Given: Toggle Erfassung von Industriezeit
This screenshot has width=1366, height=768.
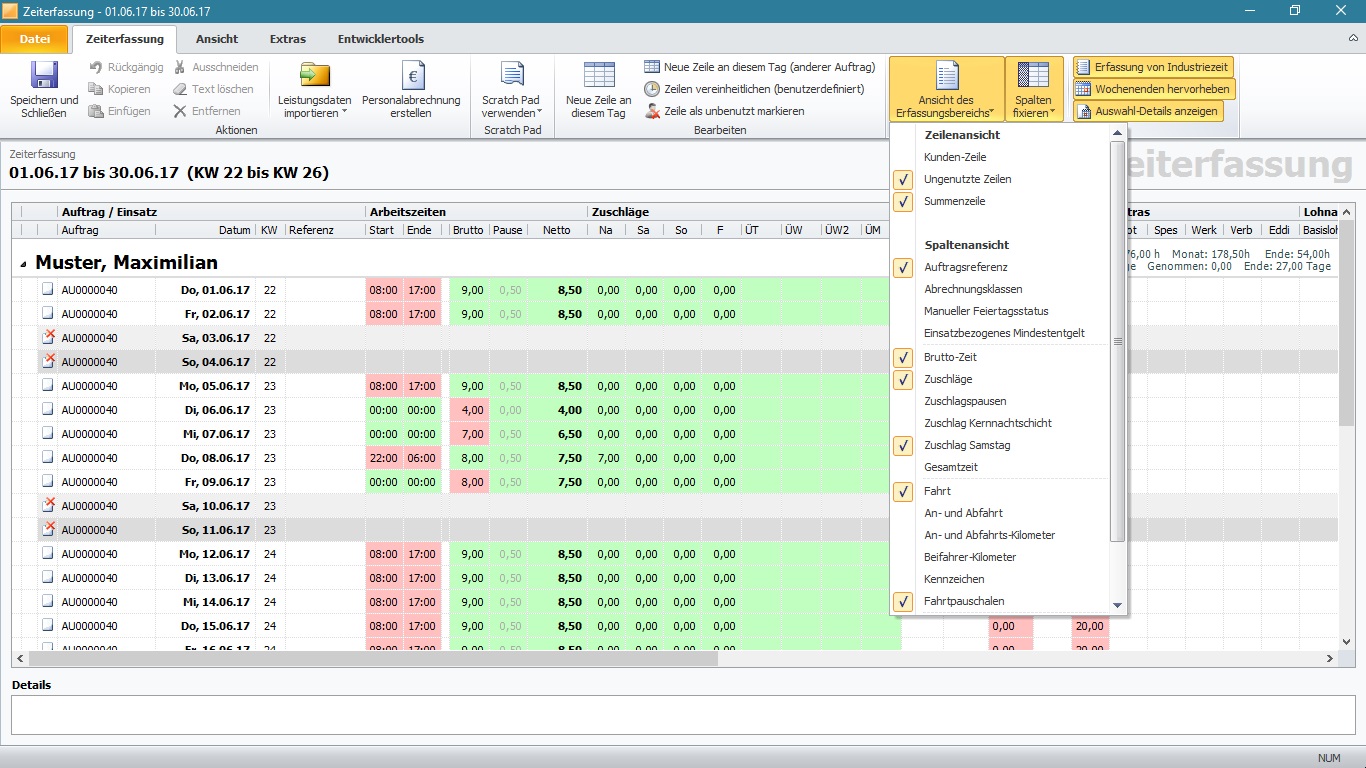Looking at the screenshot, I should [1153, 67].
